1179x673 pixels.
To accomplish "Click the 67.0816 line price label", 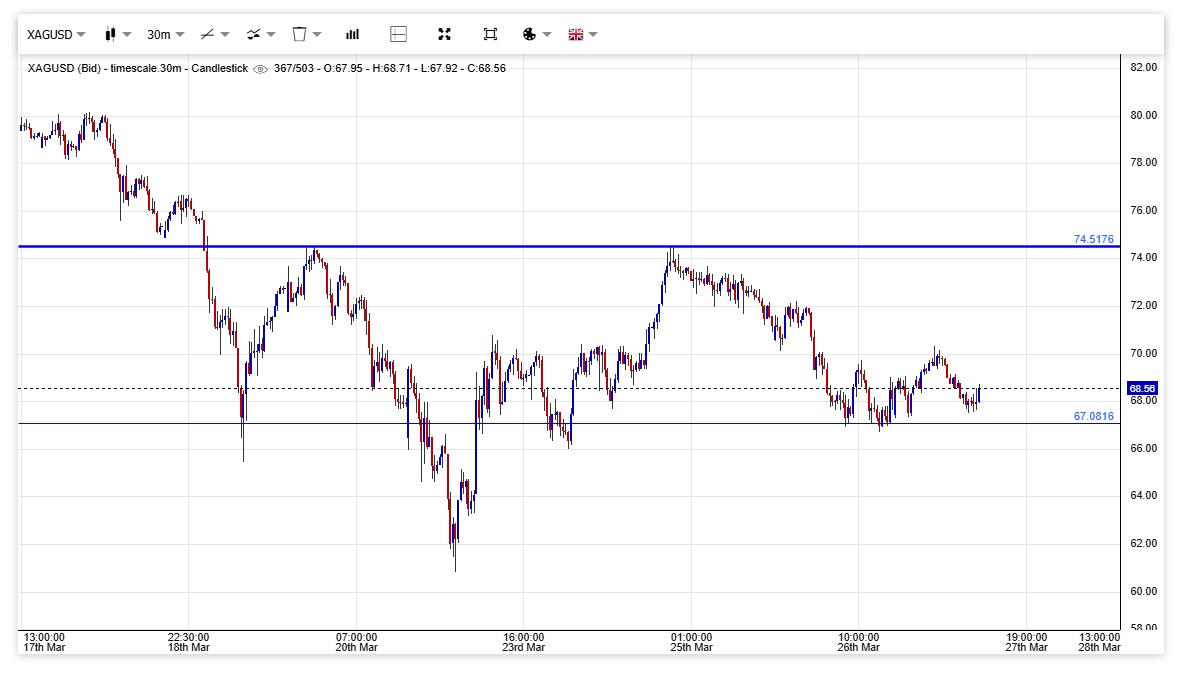I will click(x=1093, y=416).
